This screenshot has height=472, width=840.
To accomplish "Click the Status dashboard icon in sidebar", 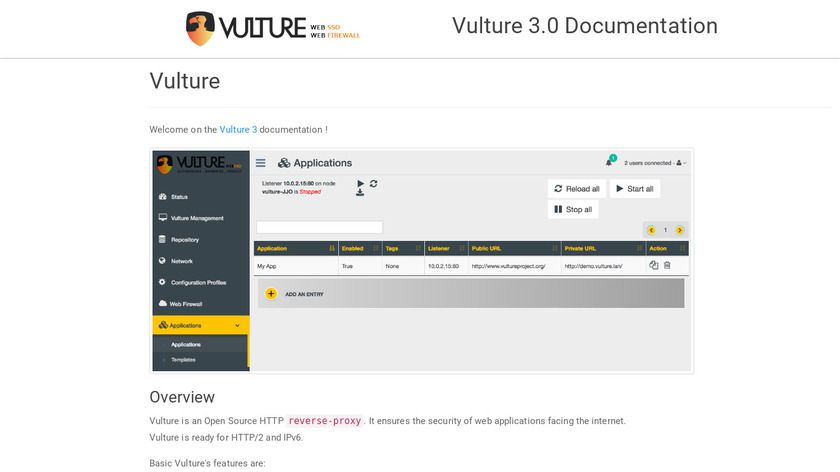I will pyautogui.click(x=162, y=197).
